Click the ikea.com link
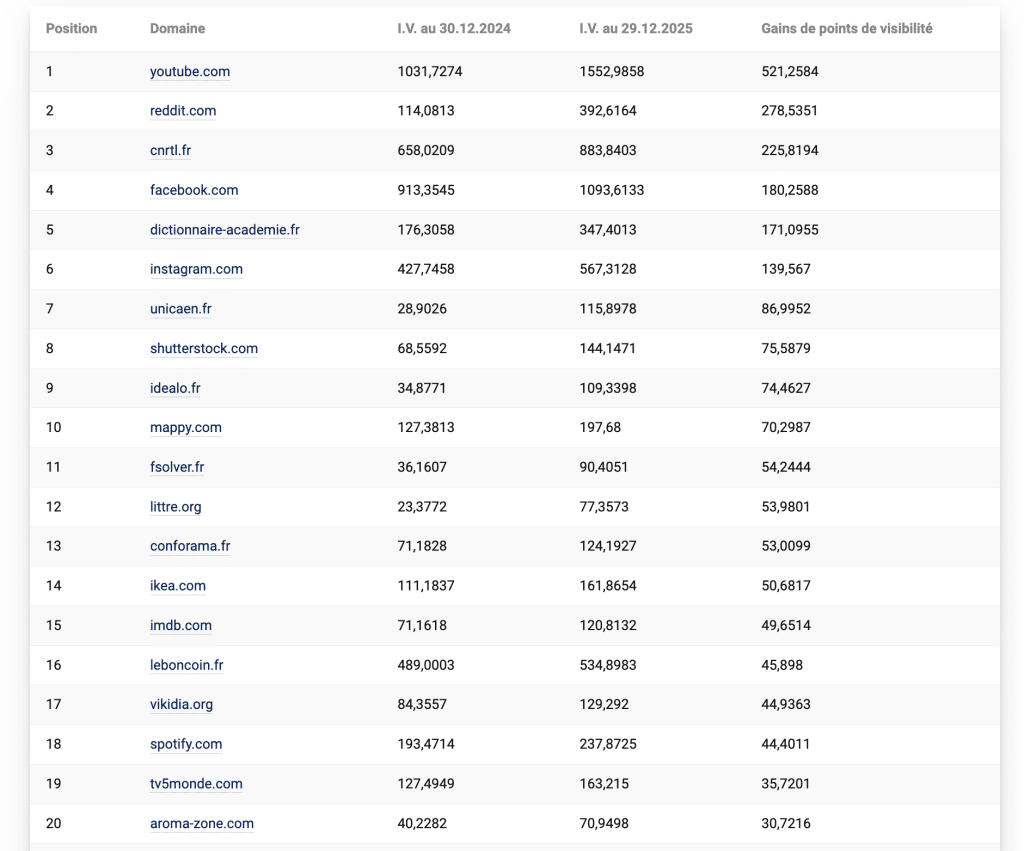 [178, 586]
